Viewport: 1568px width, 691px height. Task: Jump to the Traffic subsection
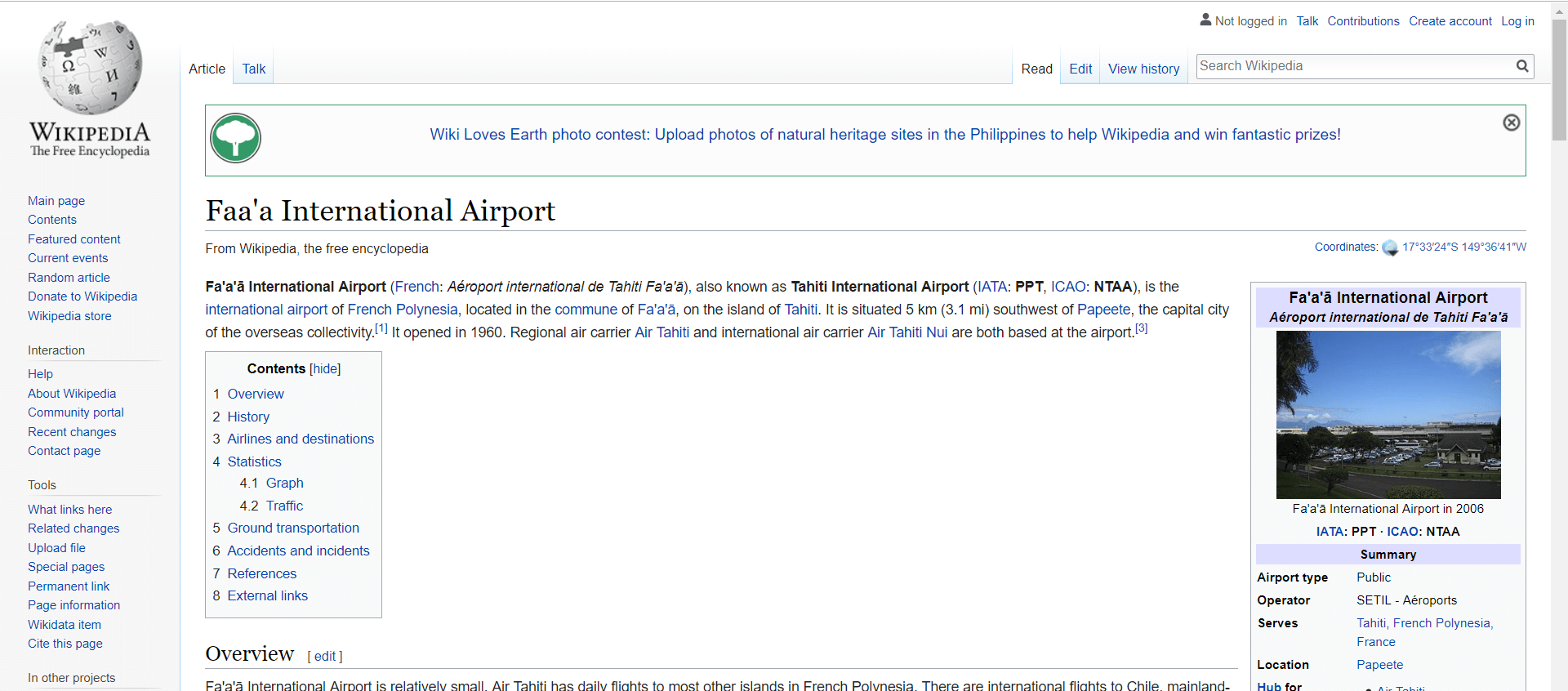[x=284, y=506]
